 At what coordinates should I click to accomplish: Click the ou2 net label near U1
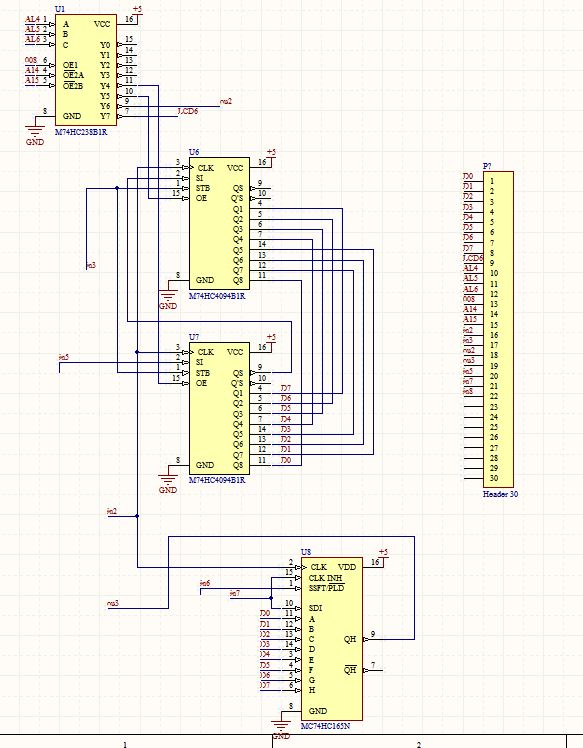point(226,101)
